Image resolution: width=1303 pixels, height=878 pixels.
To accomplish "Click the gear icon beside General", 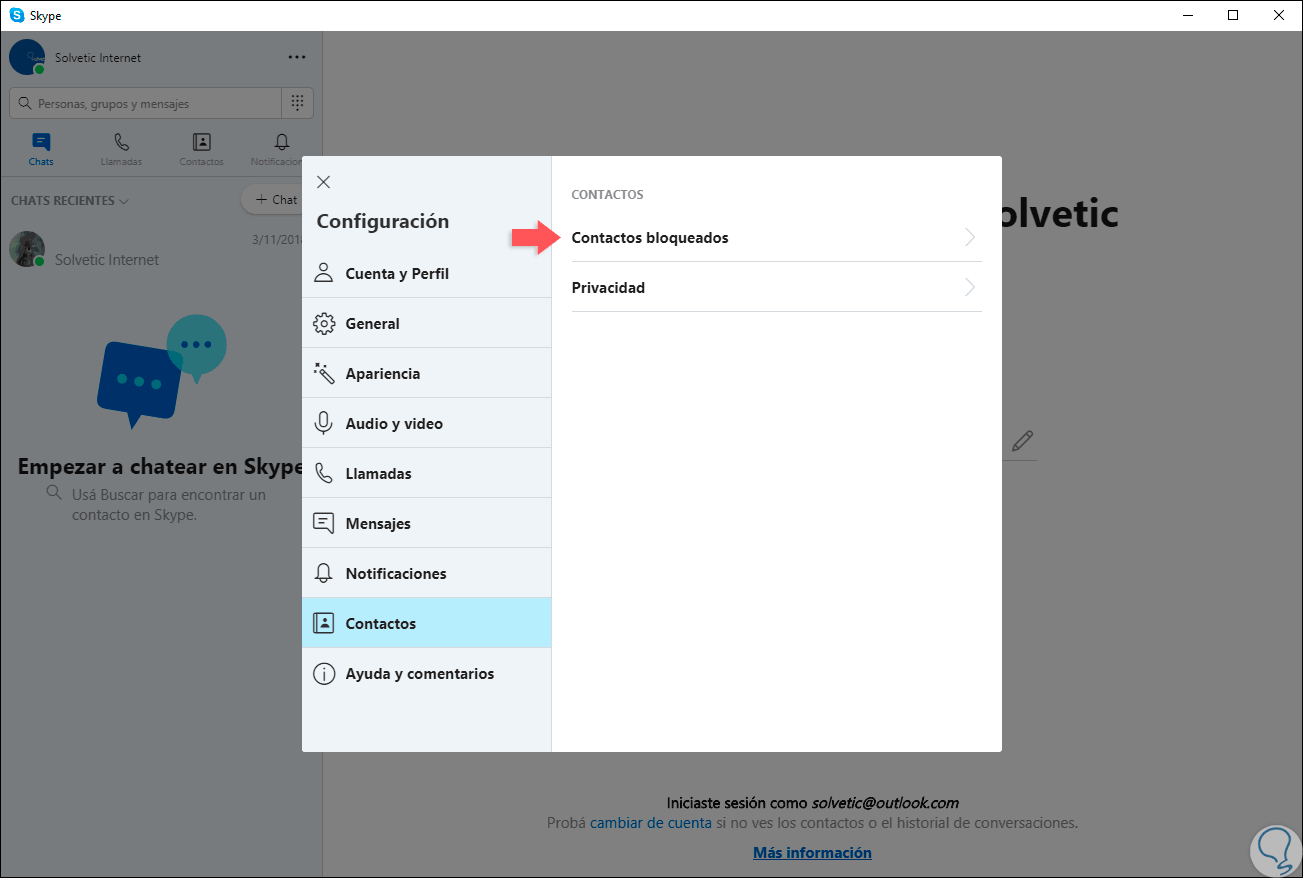I will click(x=323, y=323).
